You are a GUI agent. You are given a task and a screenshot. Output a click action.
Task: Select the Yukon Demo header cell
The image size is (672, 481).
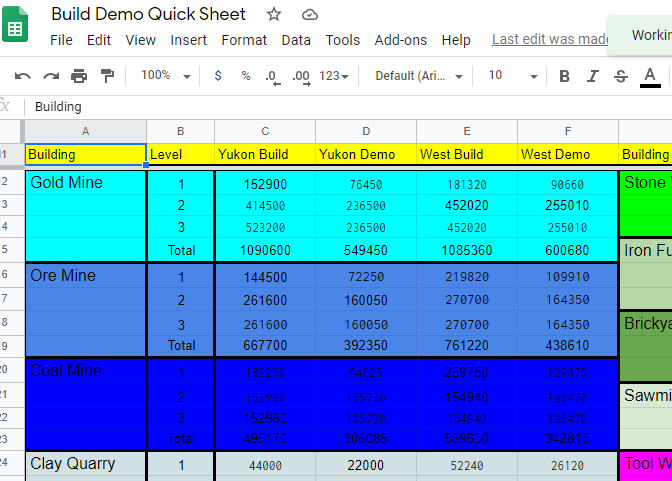tap(366, 154)
